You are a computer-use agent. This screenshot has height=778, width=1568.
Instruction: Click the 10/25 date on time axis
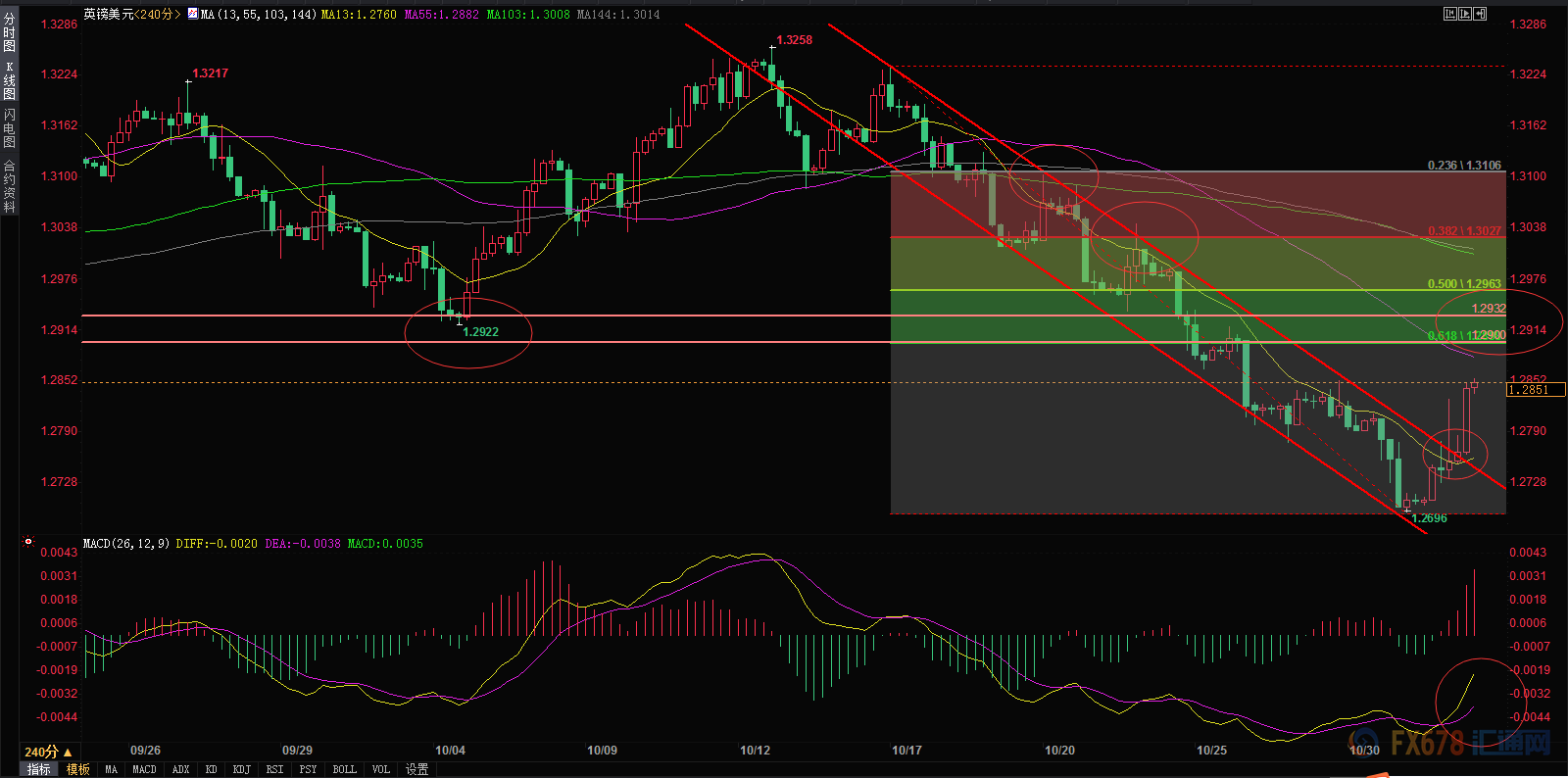click(x=1211, y=751)
